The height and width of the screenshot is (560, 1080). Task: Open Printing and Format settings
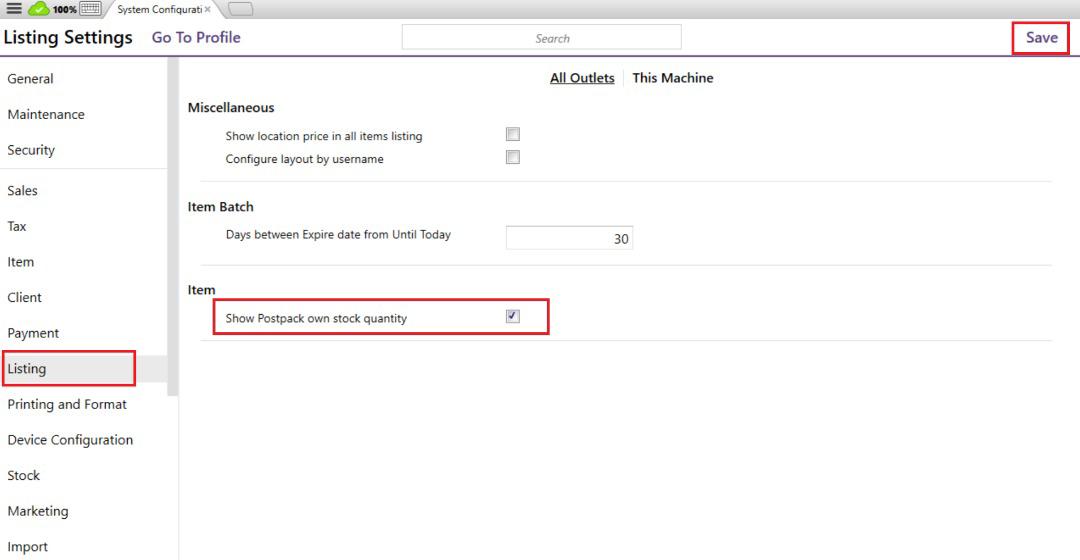(x=67, y=404)
